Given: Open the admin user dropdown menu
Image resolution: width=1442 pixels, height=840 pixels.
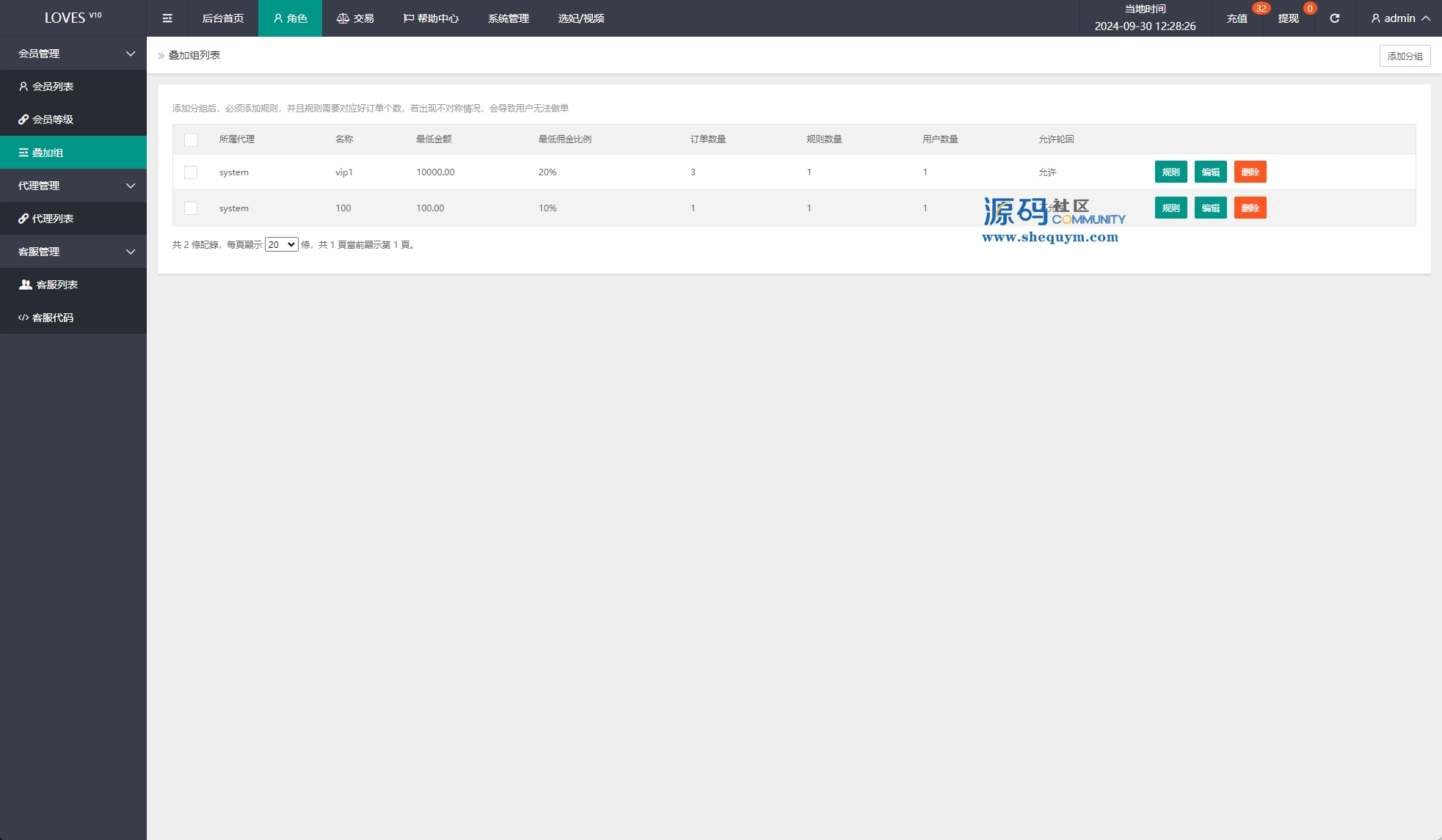Looking at the screenshot, I should point(1400,18).
